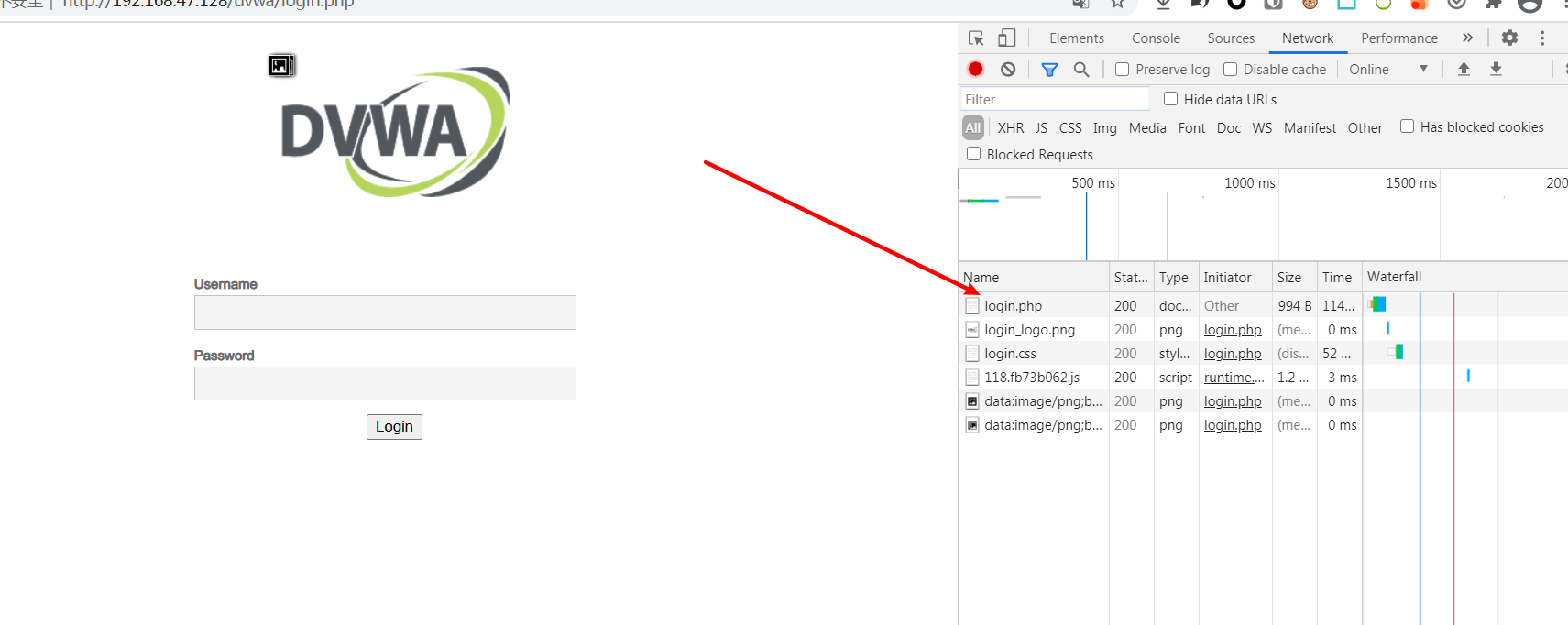Click the Waterfall column header
The image size is (1568, 625).
(1464, 277)
